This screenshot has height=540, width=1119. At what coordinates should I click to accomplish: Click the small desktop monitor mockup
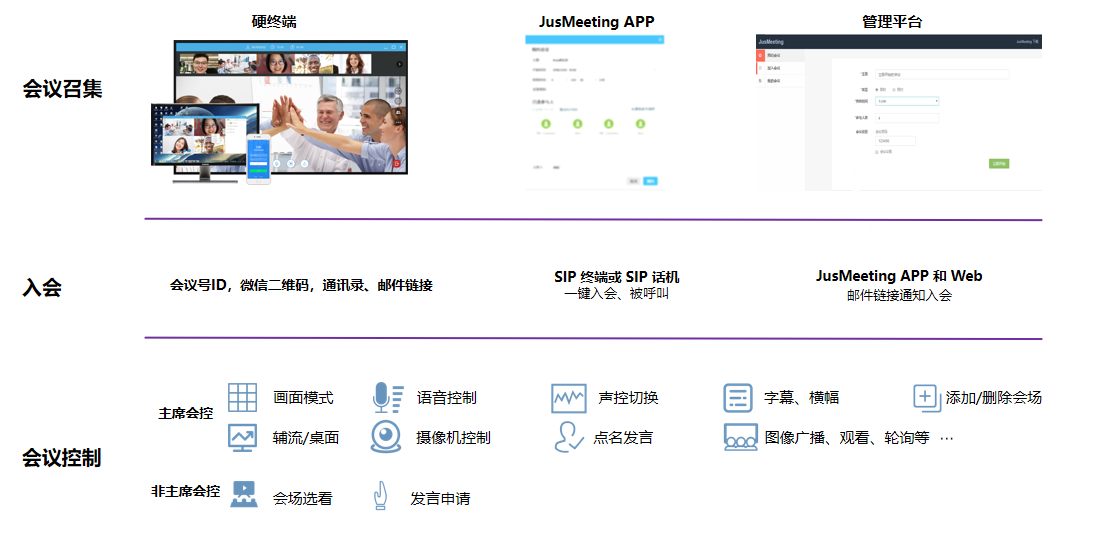[206, 143]
